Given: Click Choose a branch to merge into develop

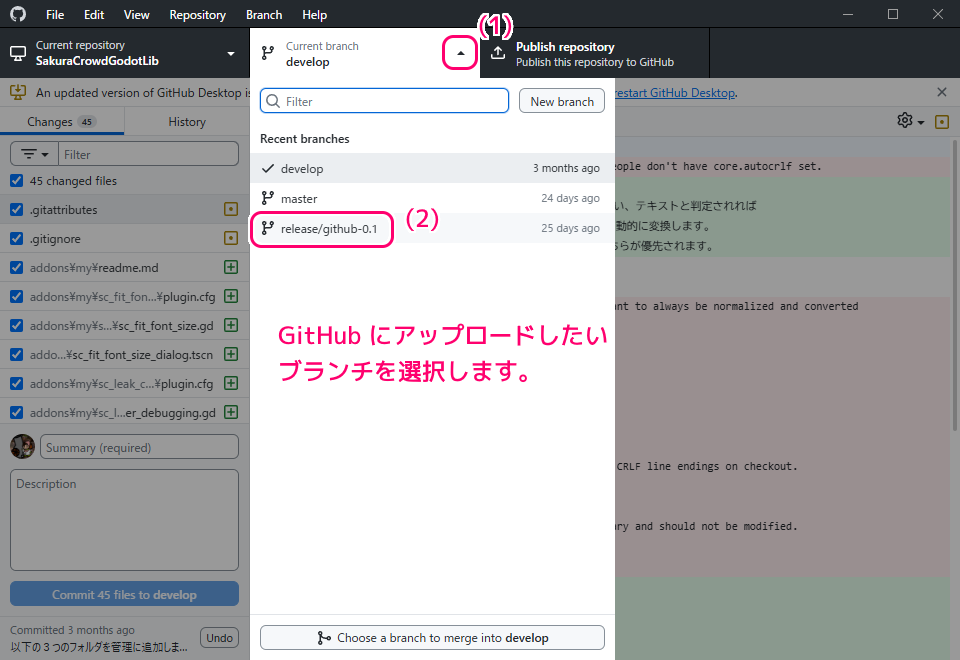Looking at the screenshot, I should point(432,638).
